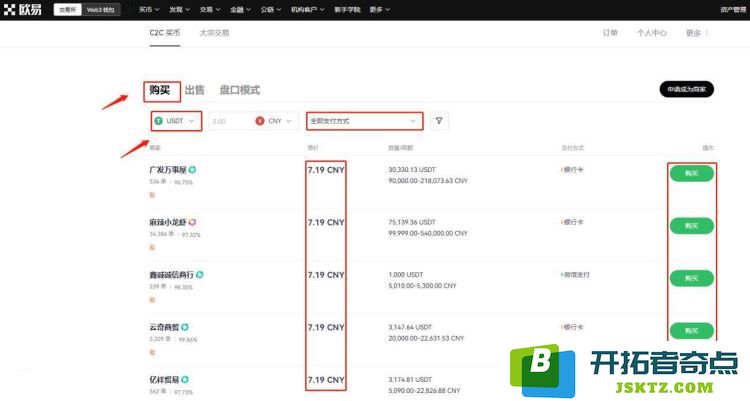The width and height of the screenshot is (750, 401).
Task: Click 微信支付 payment method for 鑫诚诚信商行
Action: tap(575, 275)
